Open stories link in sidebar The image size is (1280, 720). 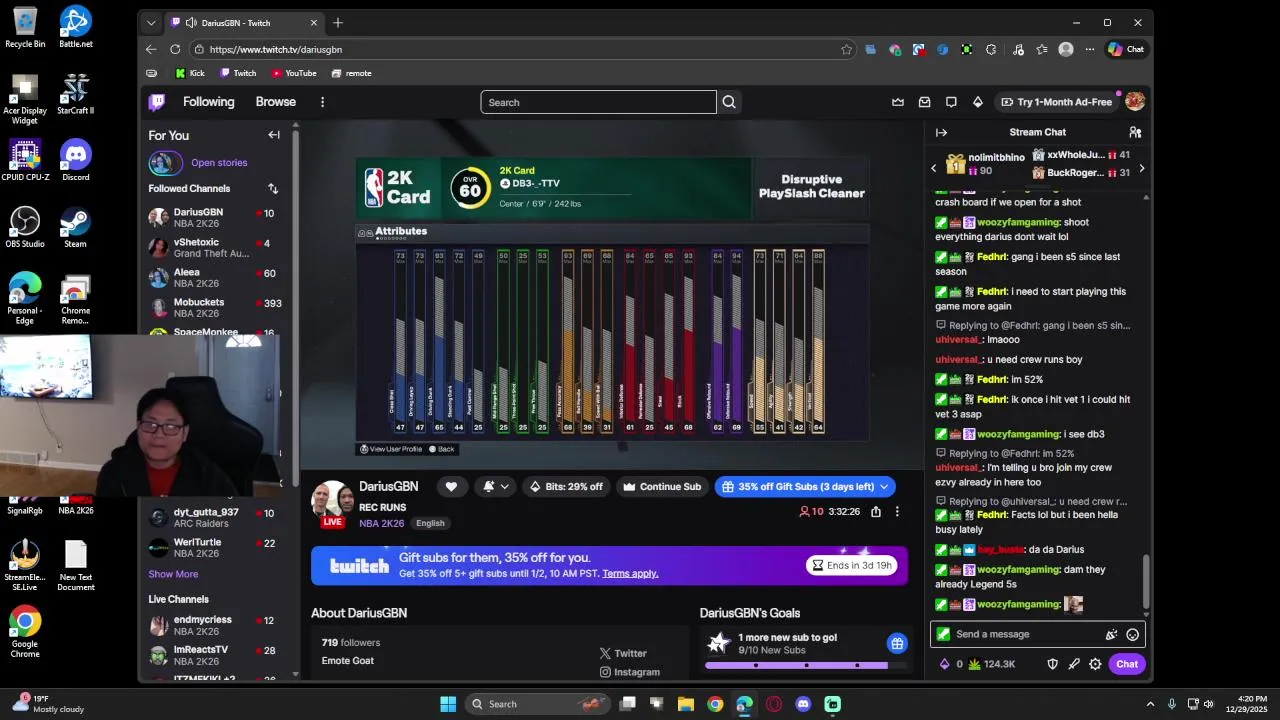pyautogui.click(x=219, y=162)
